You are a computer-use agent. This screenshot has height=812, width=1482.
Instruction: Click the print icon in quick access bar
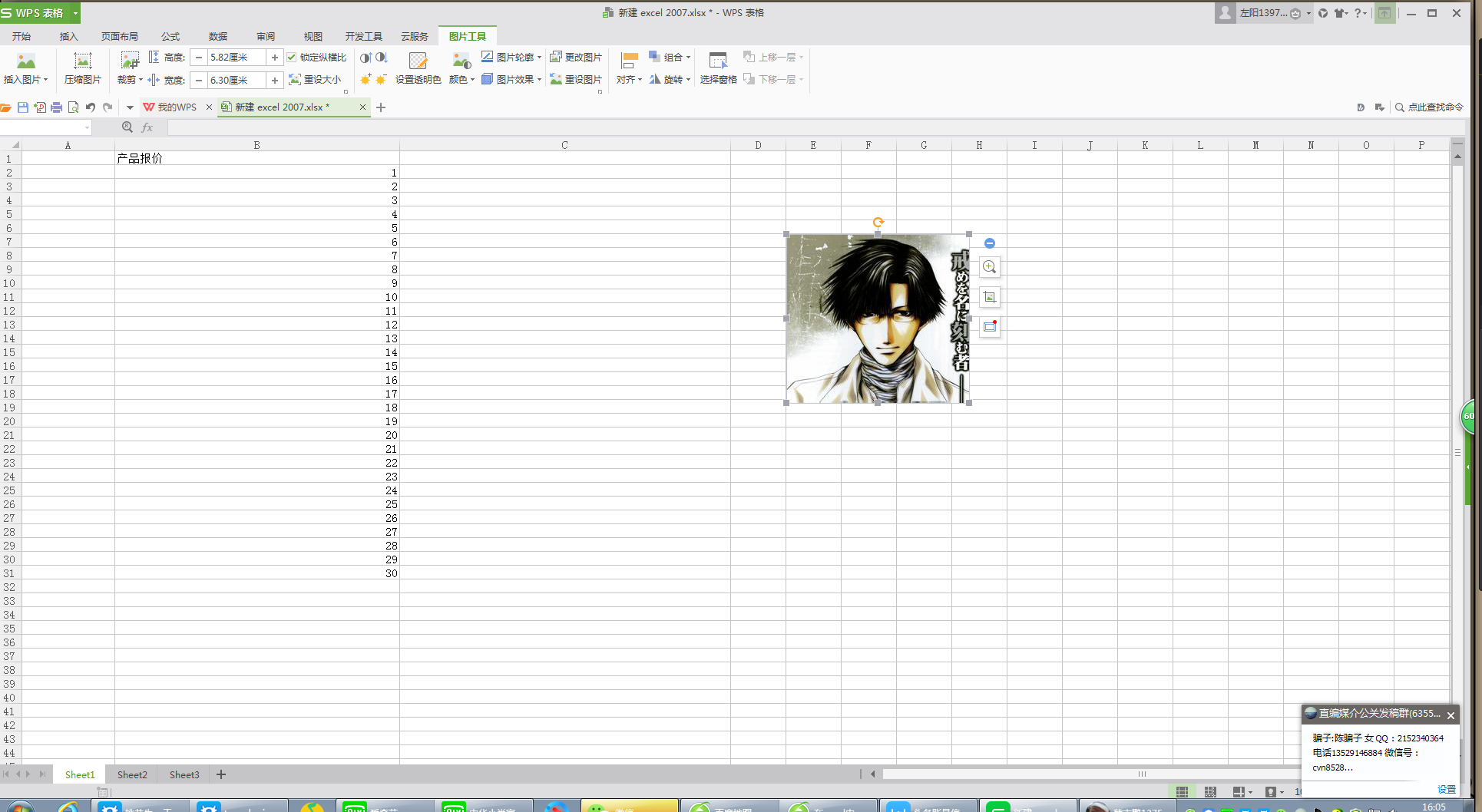point(56,107)
